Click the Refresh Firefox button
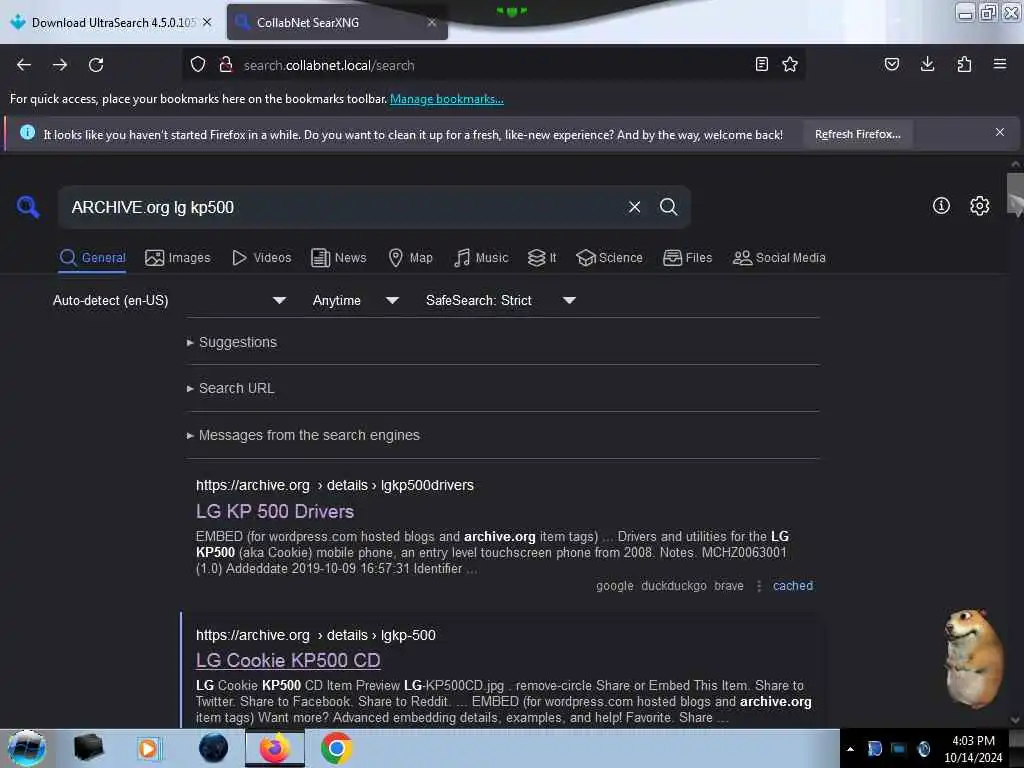 [x=857, y=135]
